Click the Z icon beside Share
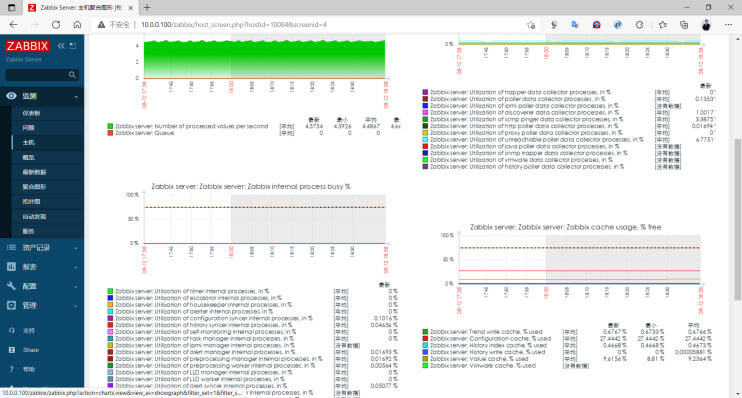Viewport: 742px width, 398px height. (12, 350)
